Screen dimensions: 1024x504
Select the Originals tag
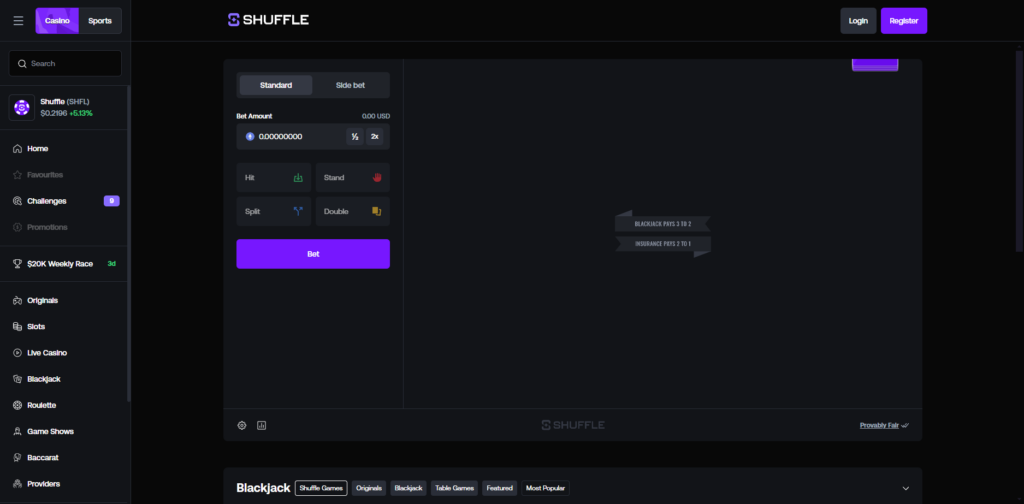pyautogui.click(x=369, y=488)
